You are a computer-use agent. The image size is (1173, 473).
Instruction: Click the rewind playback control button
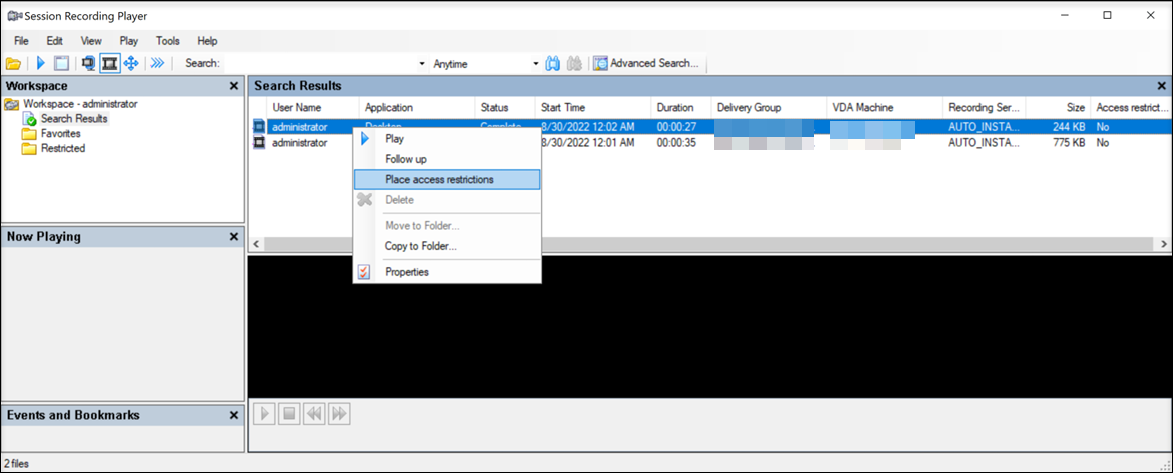click(314, 413)
